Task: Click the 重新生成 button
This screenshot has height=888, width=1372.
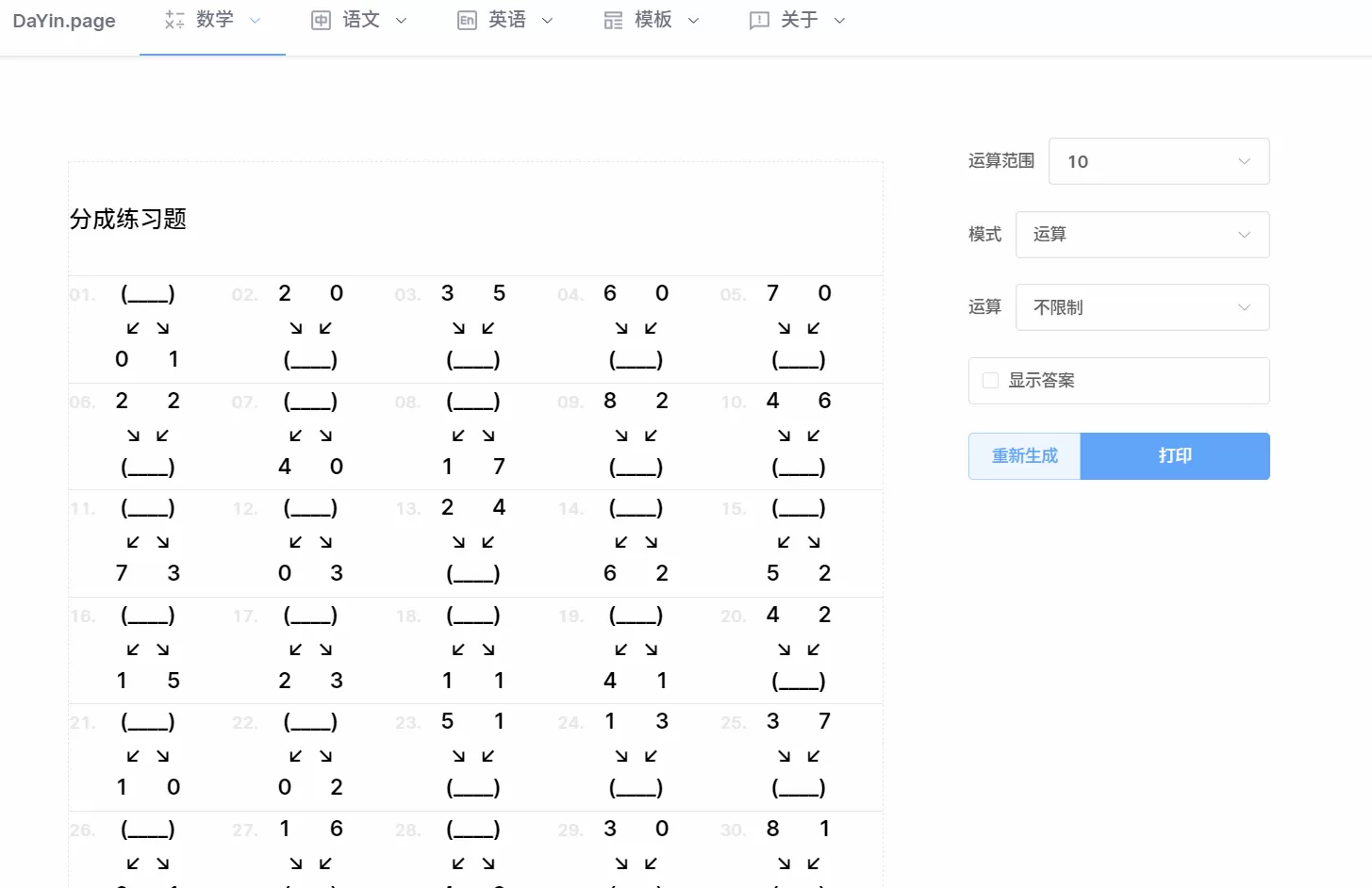Action: click(x=1024, y=455)
